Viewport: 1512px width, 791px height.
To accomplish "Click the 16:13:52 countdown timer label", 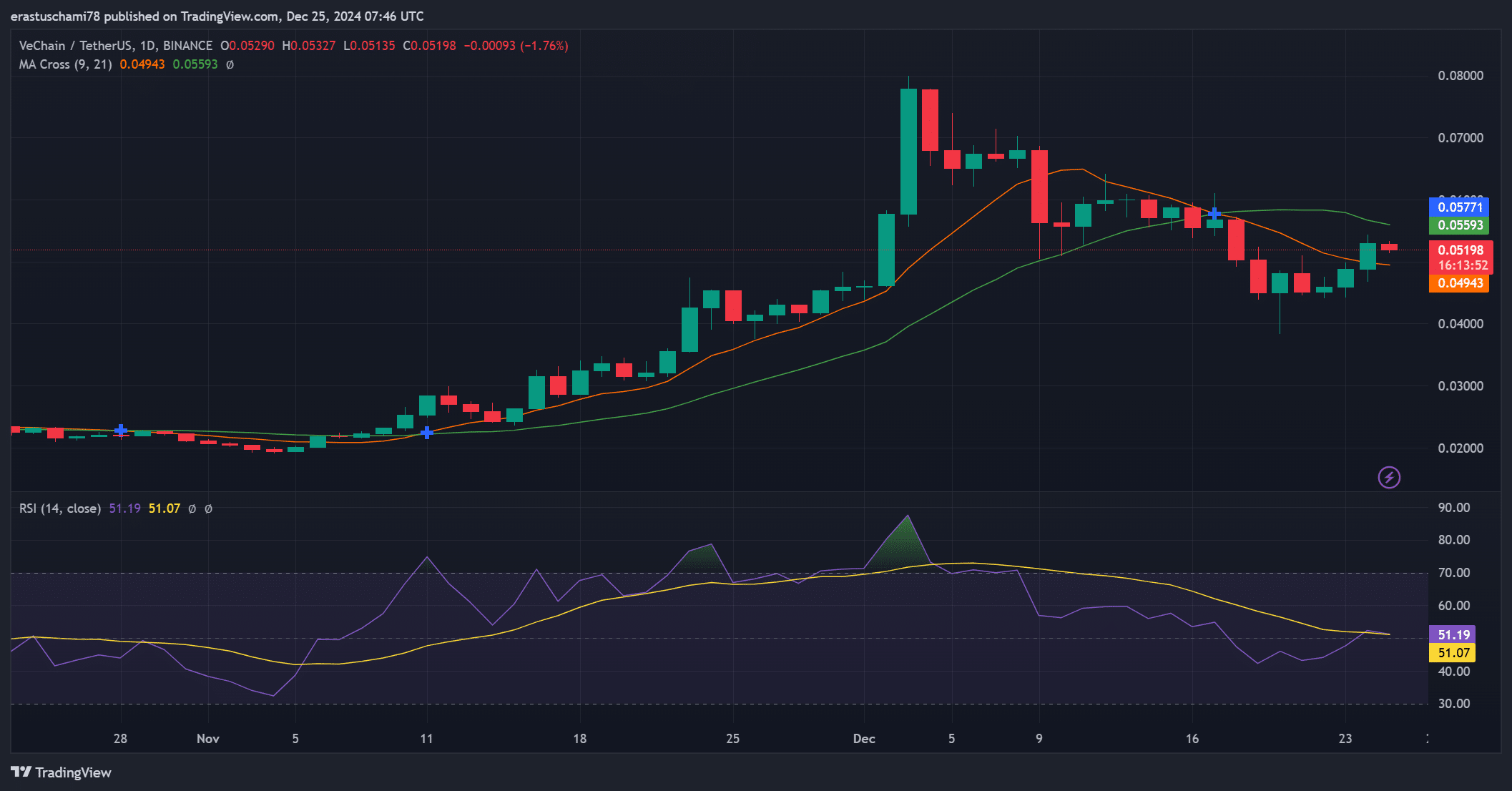I will [x=1463, y=265].
